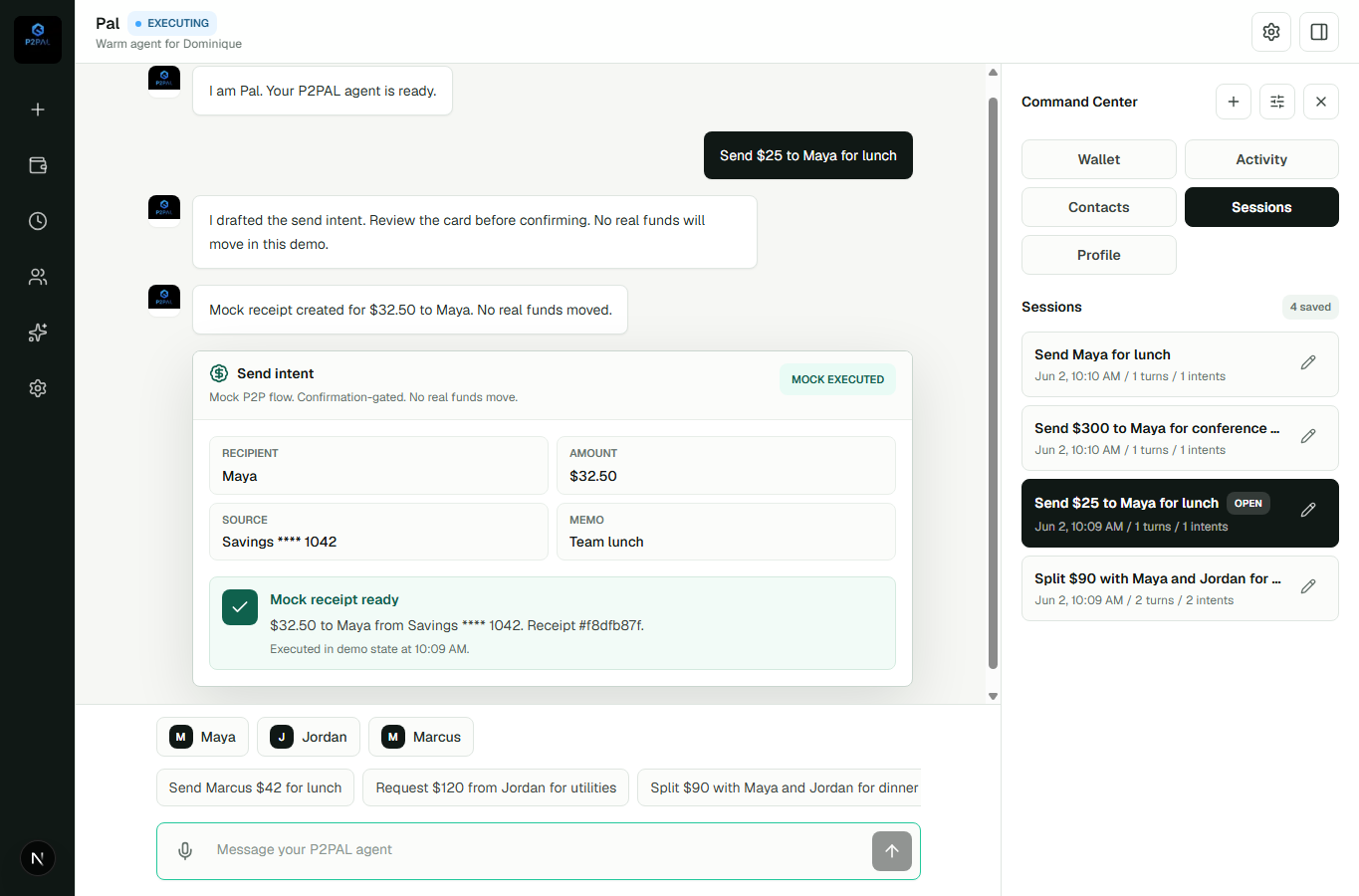Click the Memo 'Team lunch' field
The image size is (1359, 896).
pos(726,532)
